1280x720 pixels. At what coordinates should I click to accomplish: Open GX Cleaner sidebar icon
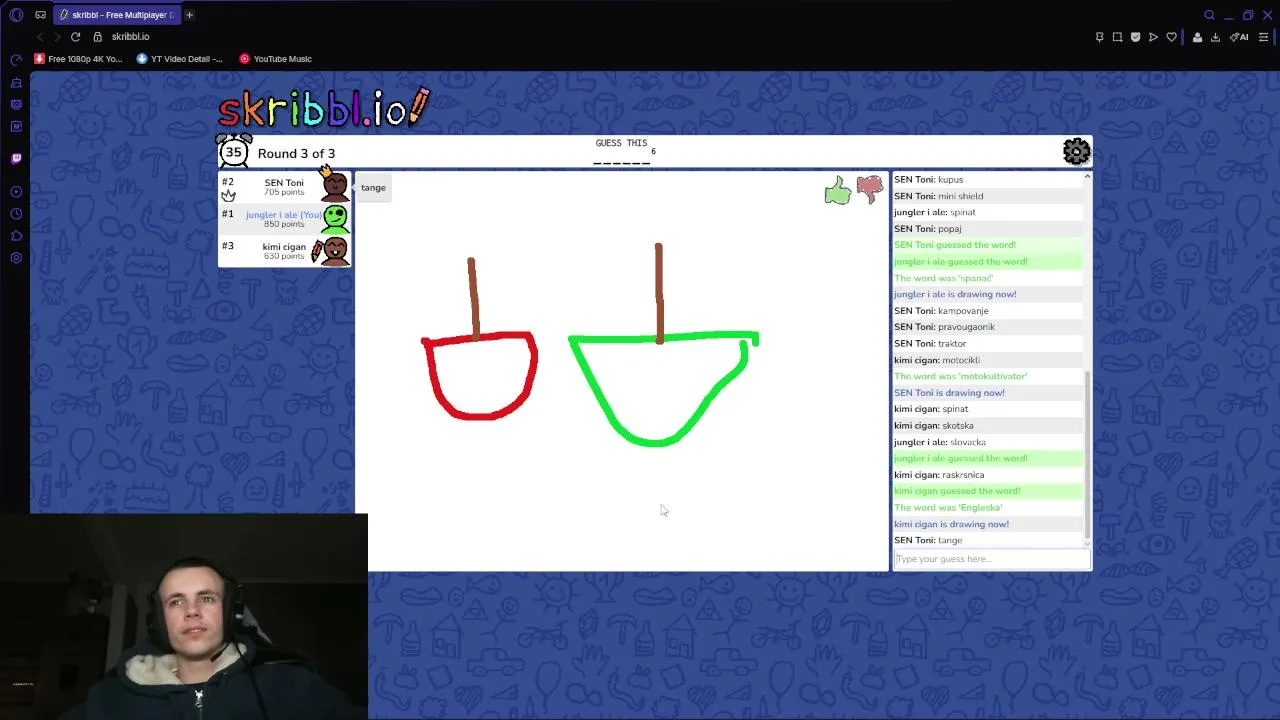pyautogui.click(x=16, y=82)
